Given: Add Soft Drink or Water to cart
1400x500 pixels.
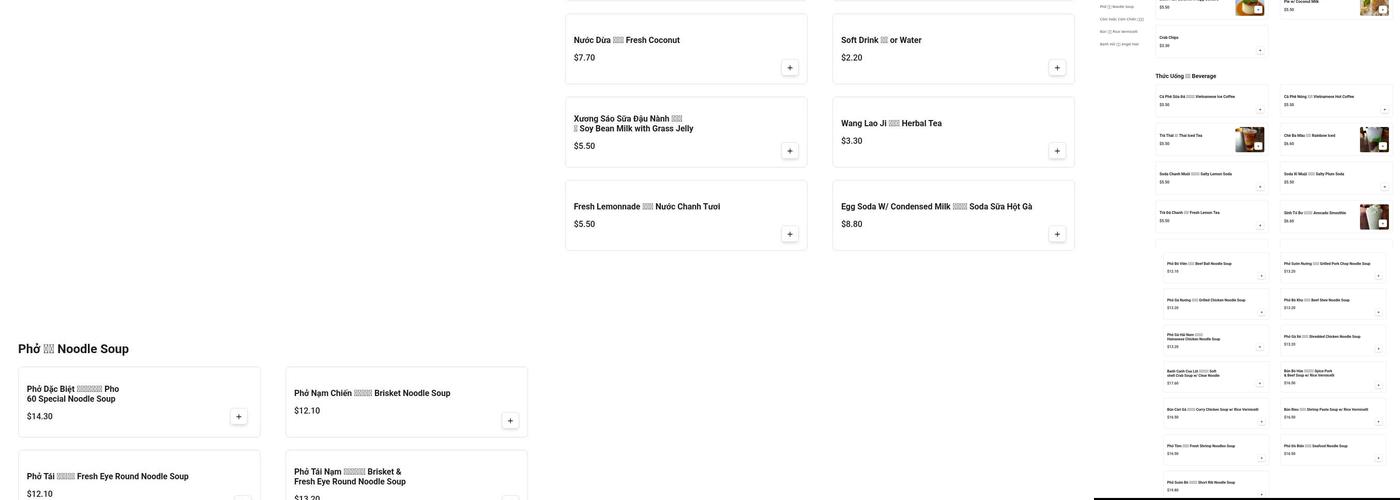Looking at the screenshot, I should (1057, 68).
